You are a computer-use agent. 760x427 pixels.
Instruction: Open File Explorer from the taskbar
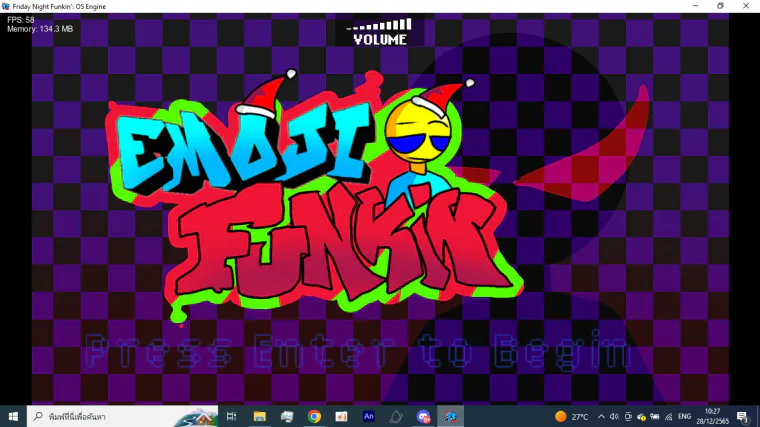pyautogui.click(x=259, y=416)
